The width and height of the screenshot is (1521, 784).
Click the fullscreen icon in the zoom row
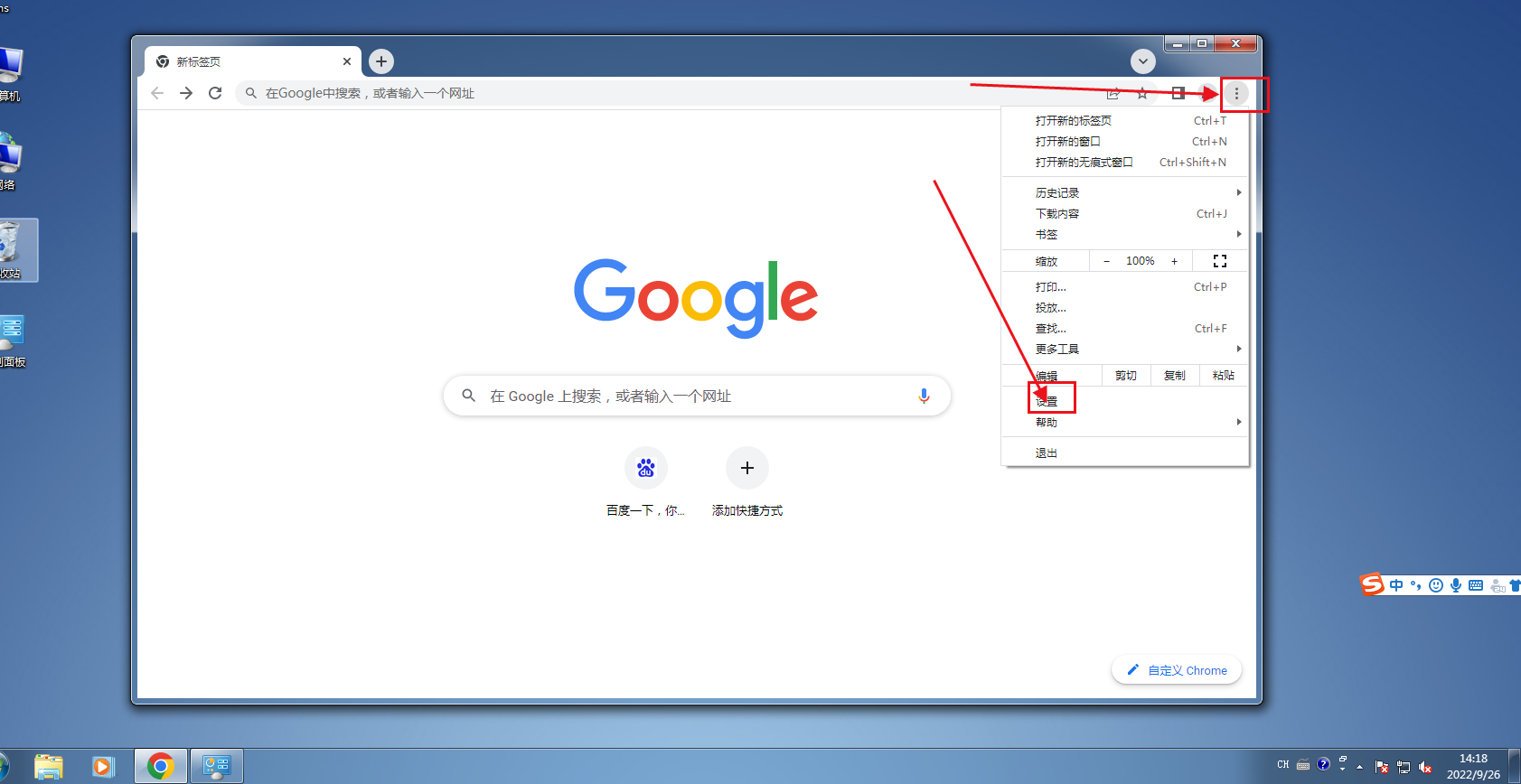coord(1220,261)
